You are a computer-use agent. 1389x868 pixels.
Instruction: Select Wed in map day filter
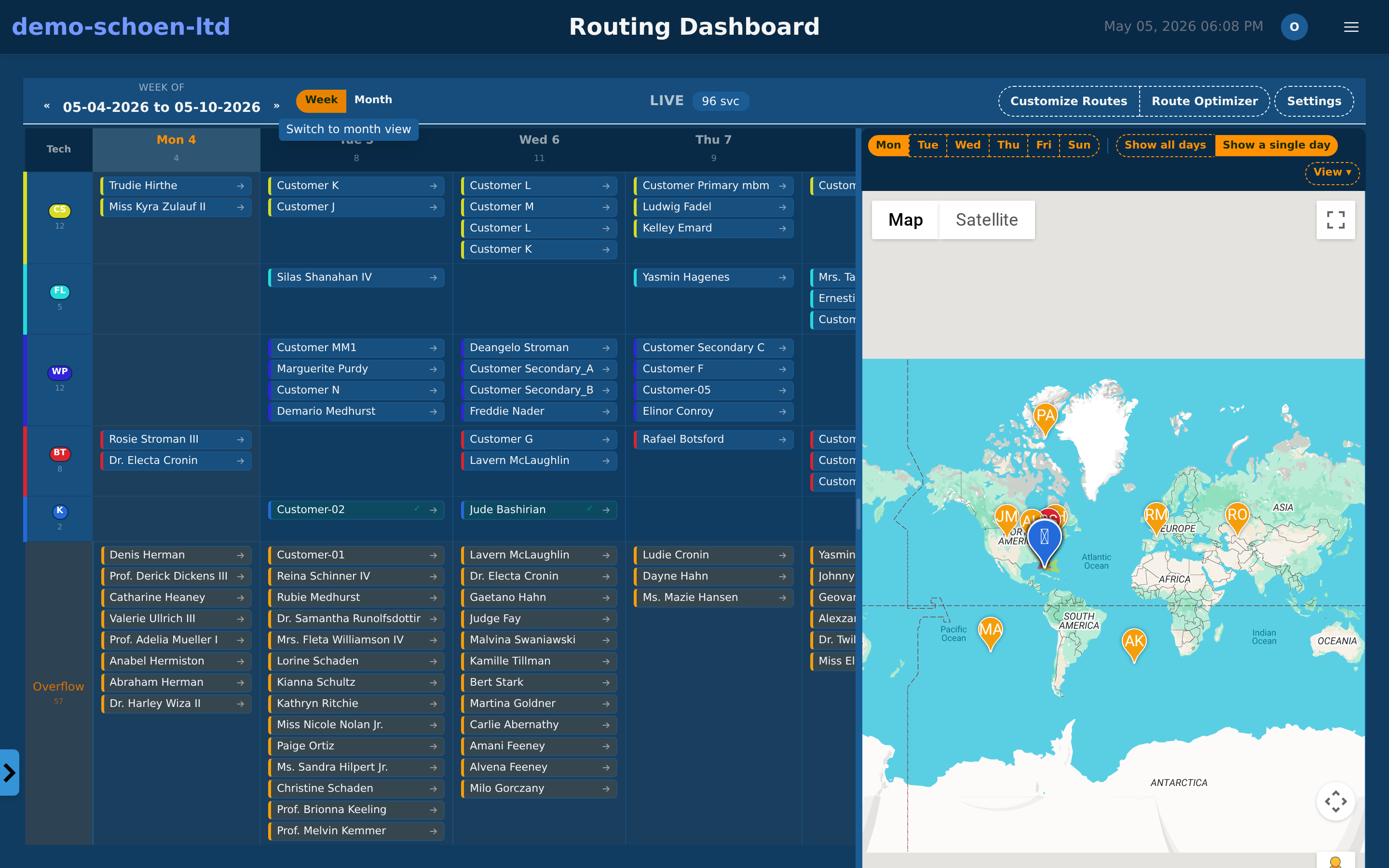967,145
